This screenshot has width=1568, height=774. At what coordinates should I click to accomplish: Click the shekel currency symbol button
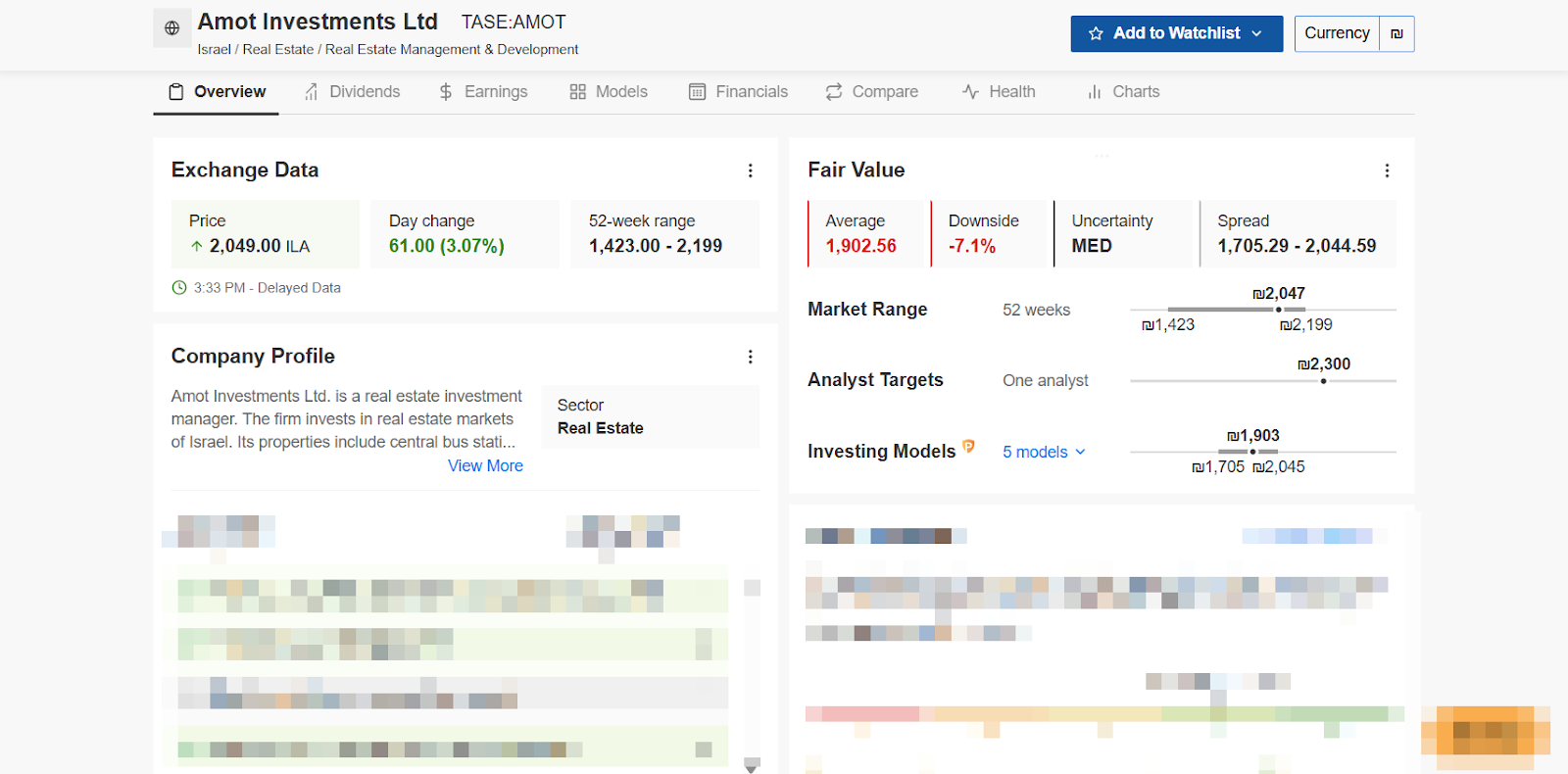(1396, 33)
